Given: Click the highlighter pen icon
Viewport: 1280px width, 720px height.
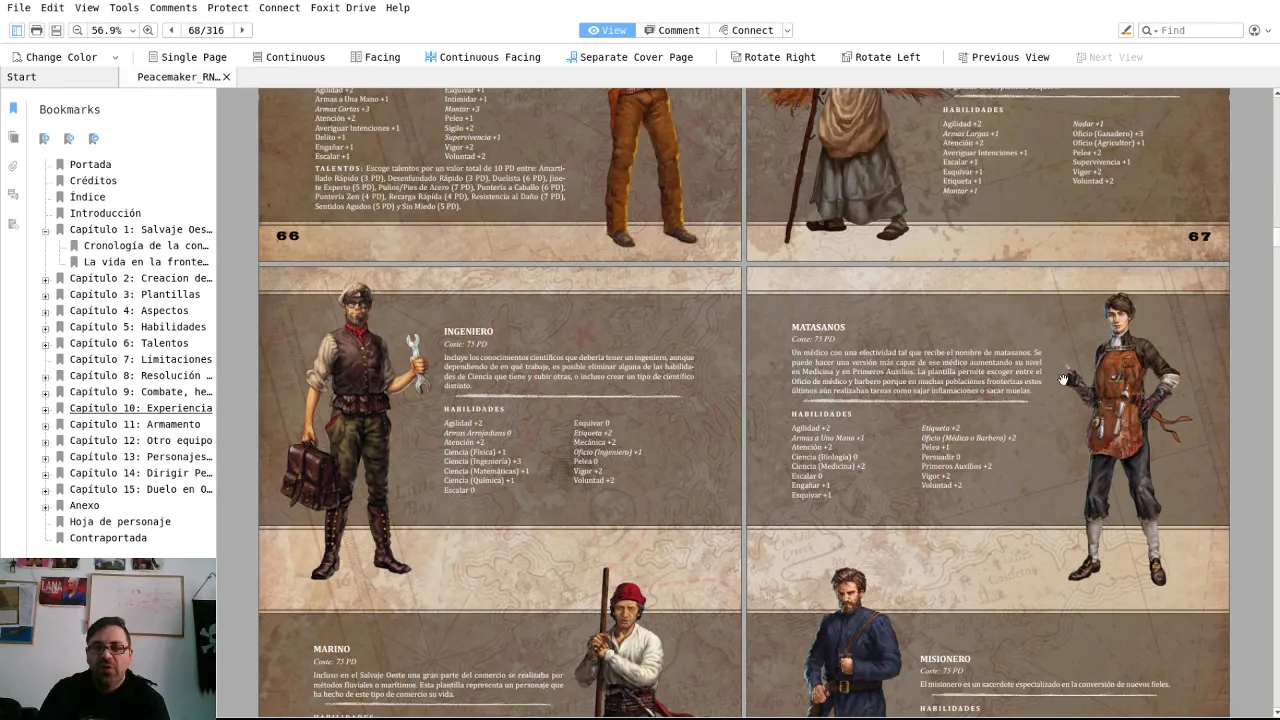Looking at the screenshot, I should 1126,30.
